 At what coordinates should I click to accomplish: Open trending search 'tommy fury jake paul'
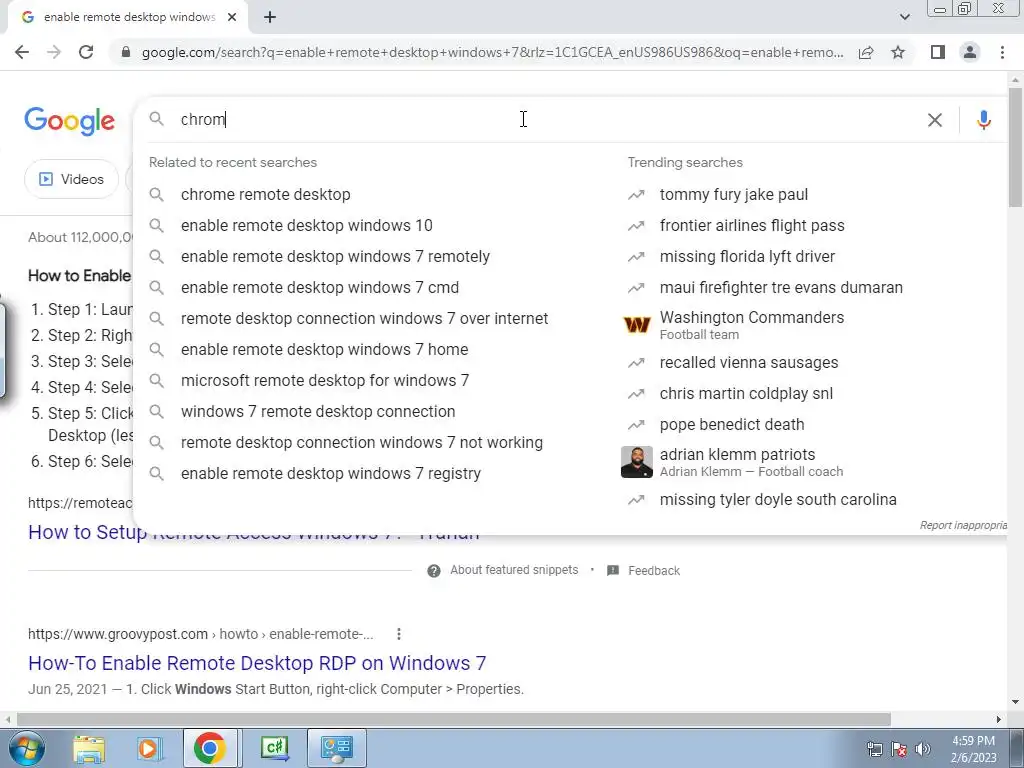[x=733, y=195]
